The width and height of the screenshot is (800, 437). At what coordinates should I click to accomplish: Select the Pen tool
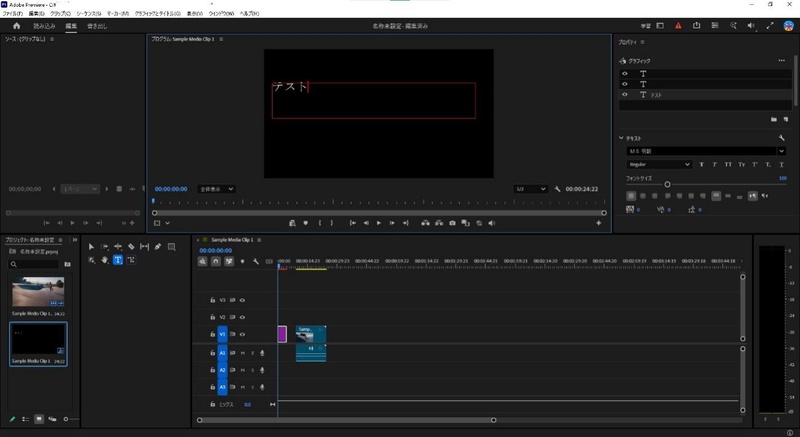coord(158,247)
